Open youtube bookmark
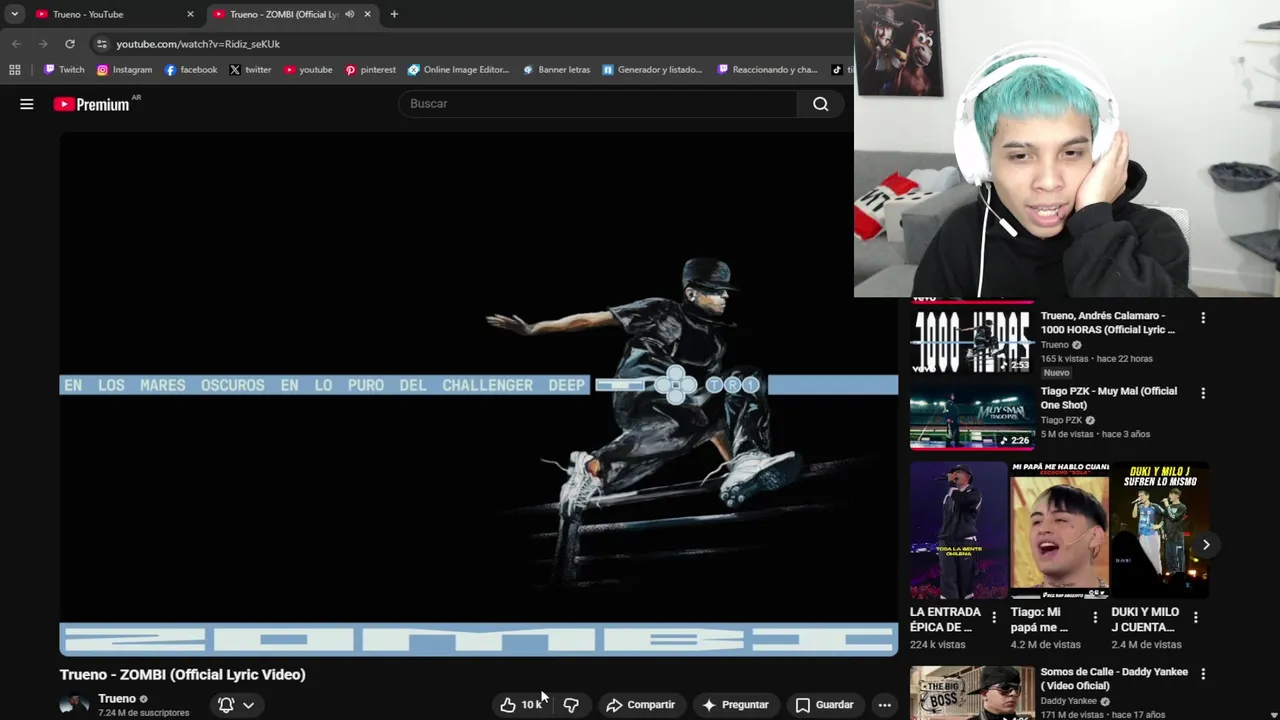This screenshot has width=1280, height=720. [x=308, y=70]
